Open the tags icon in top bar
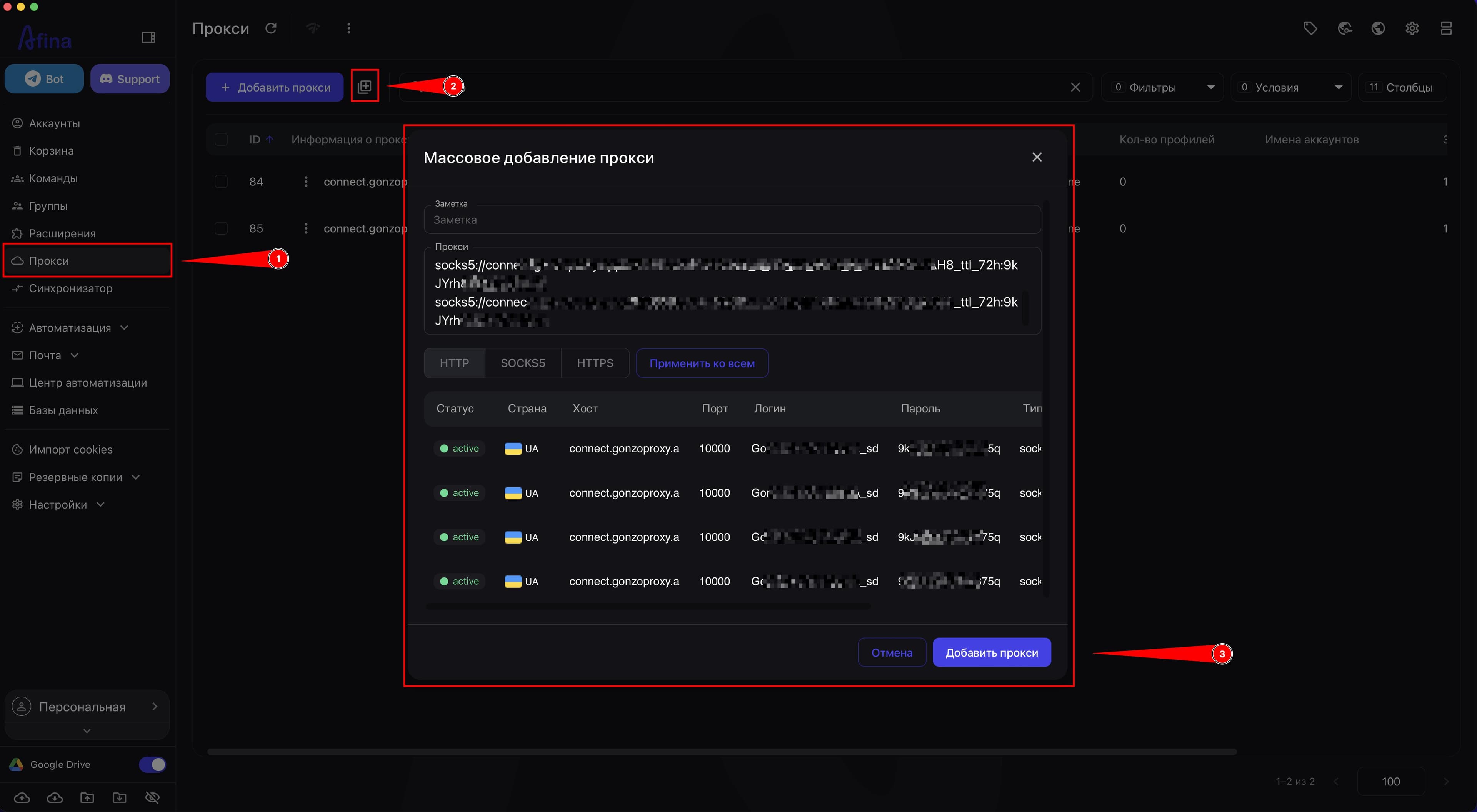This screenshot has height=812, width=1477. (1310, 28)
